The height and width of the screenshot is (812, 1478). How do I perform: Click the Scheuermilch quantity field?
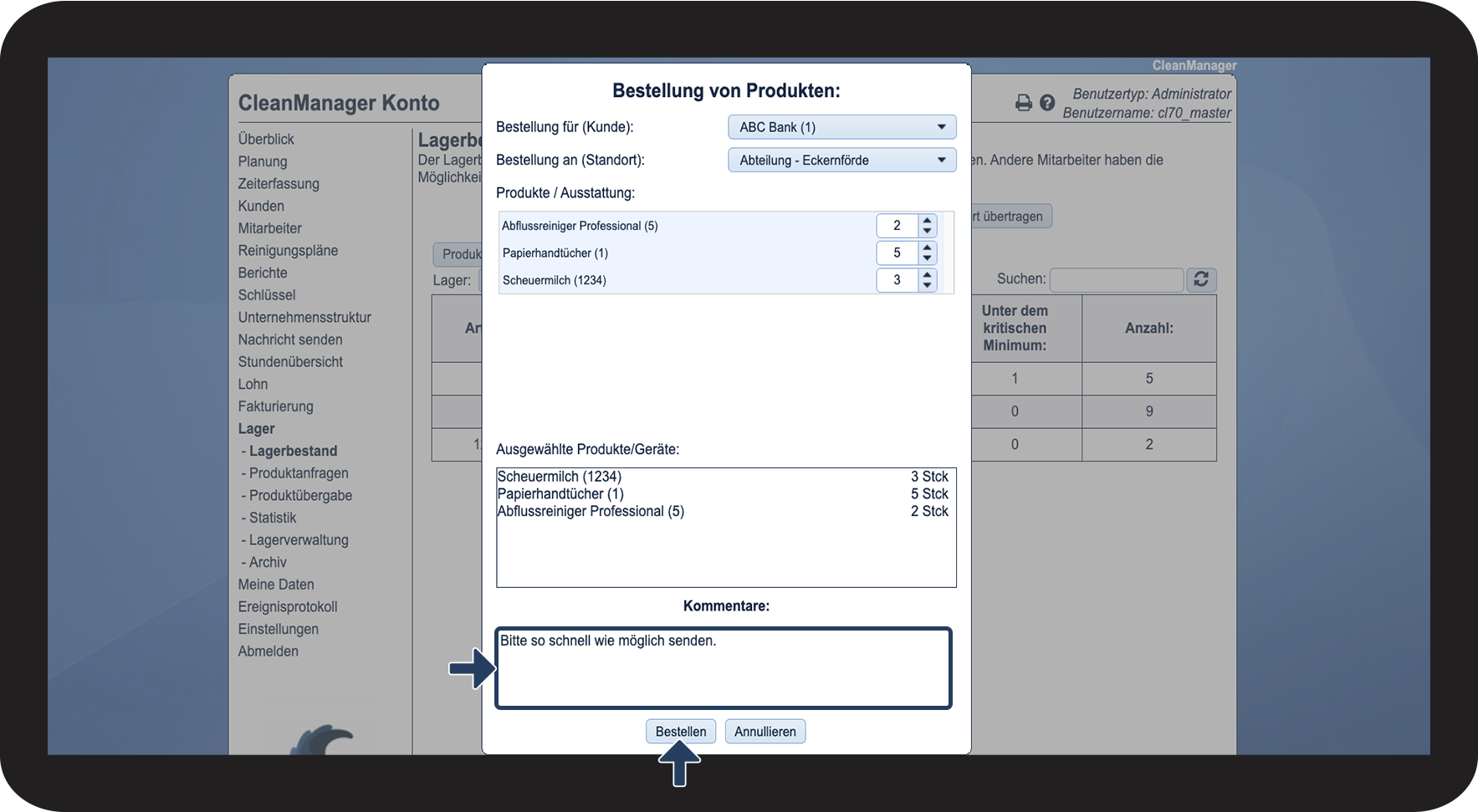pyautogui.click(x=897, y=280)
